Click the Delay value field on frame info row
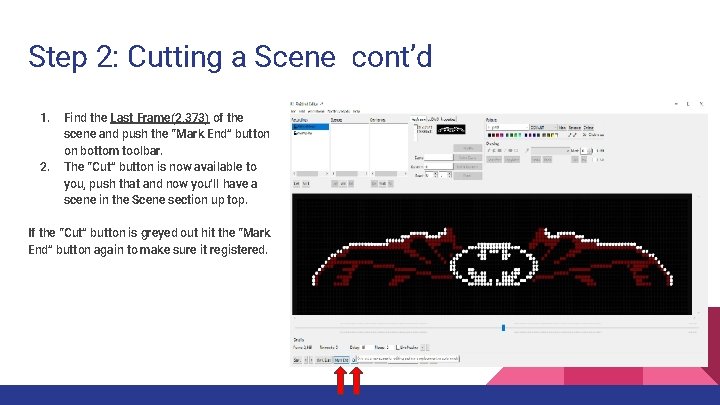This screenshot has height=405, width=720. pyautogui.click(x=367, y=348)
